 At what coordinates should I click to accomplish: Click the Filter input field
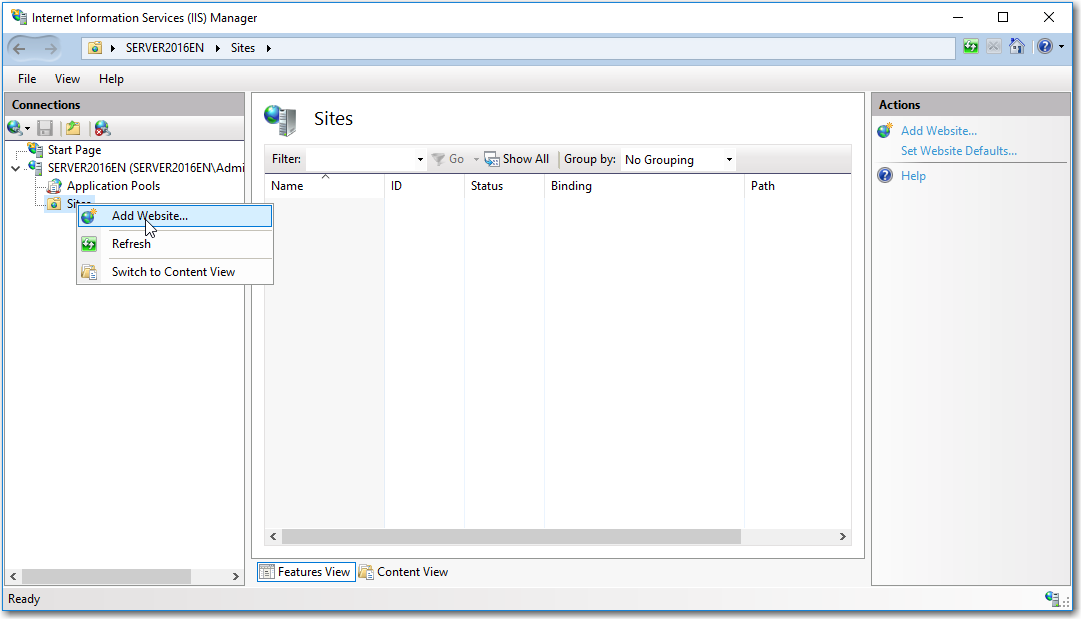[361, 159]
